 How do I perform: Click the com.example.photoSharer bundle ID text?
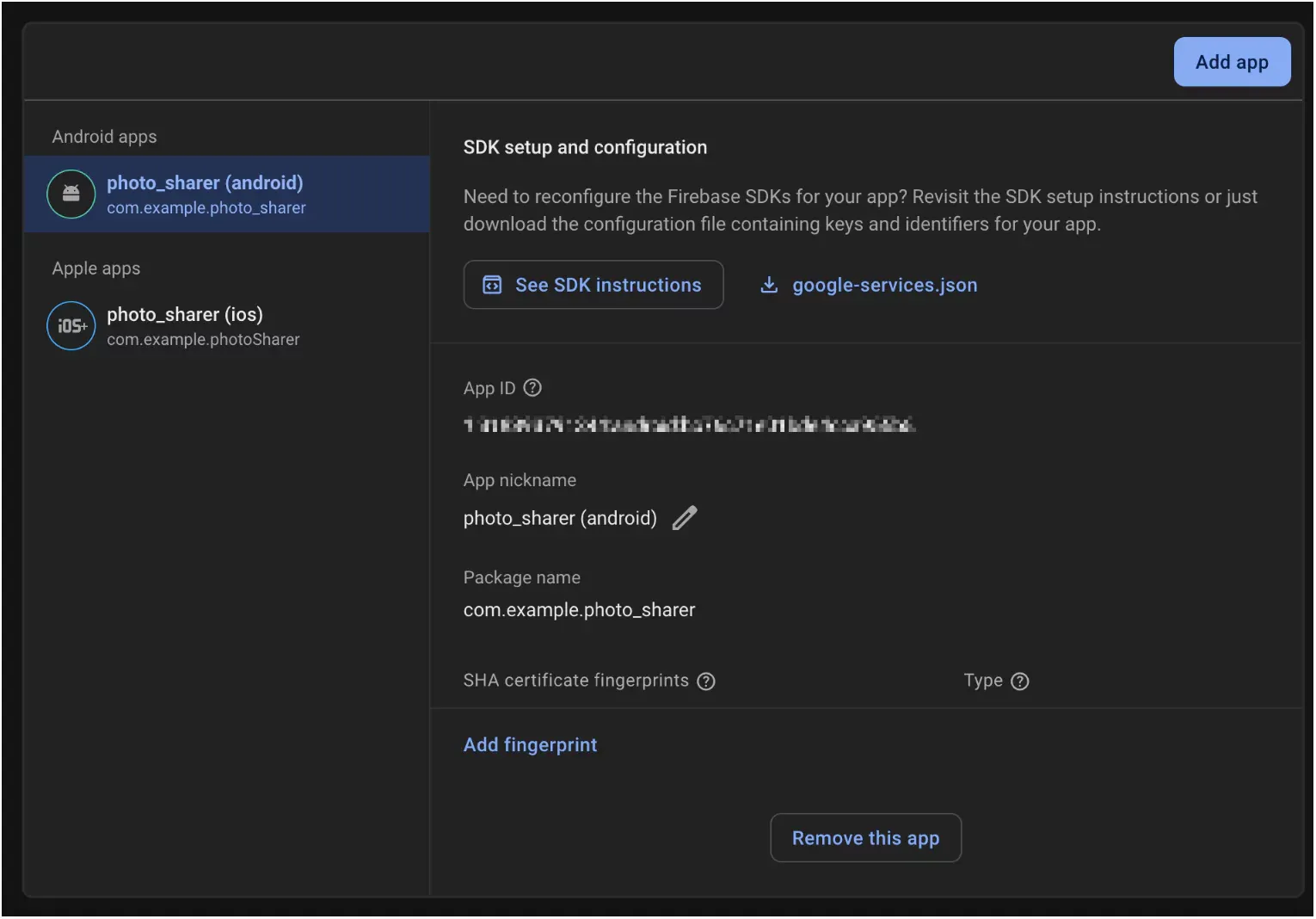pyautogui.click(x=203, y=340)
